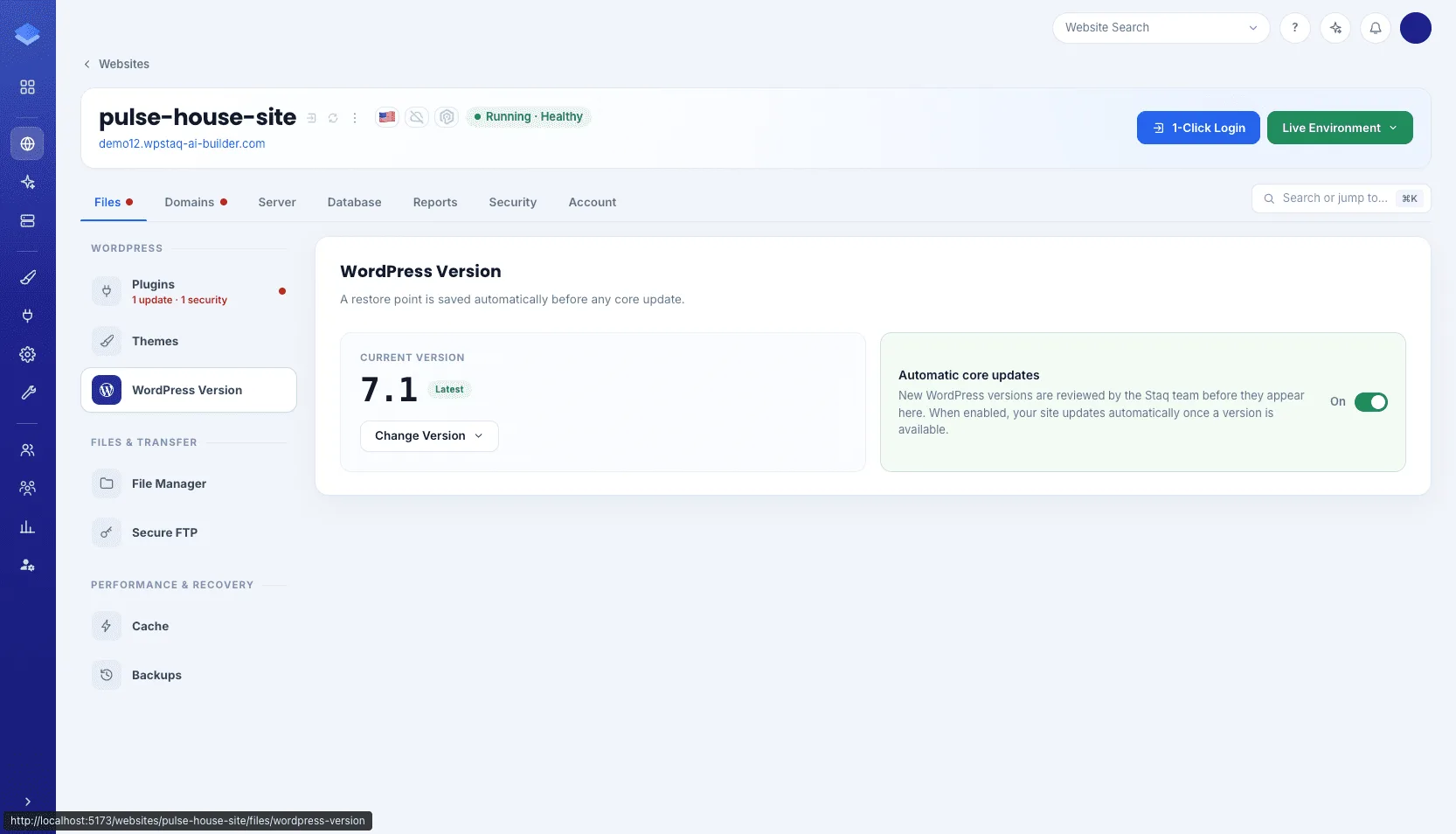
Task: Open Secure FTP
Action: [x=189, y=532]
